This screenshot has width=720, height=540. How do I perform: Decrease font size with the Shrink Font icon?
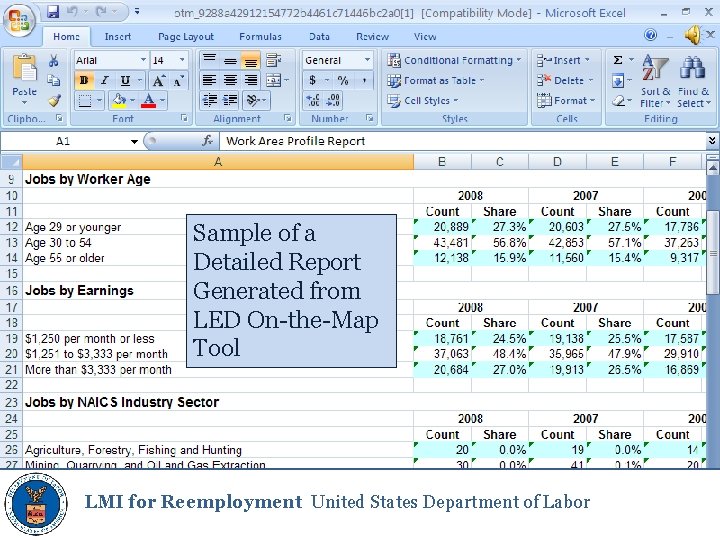[x=178, y=81]
